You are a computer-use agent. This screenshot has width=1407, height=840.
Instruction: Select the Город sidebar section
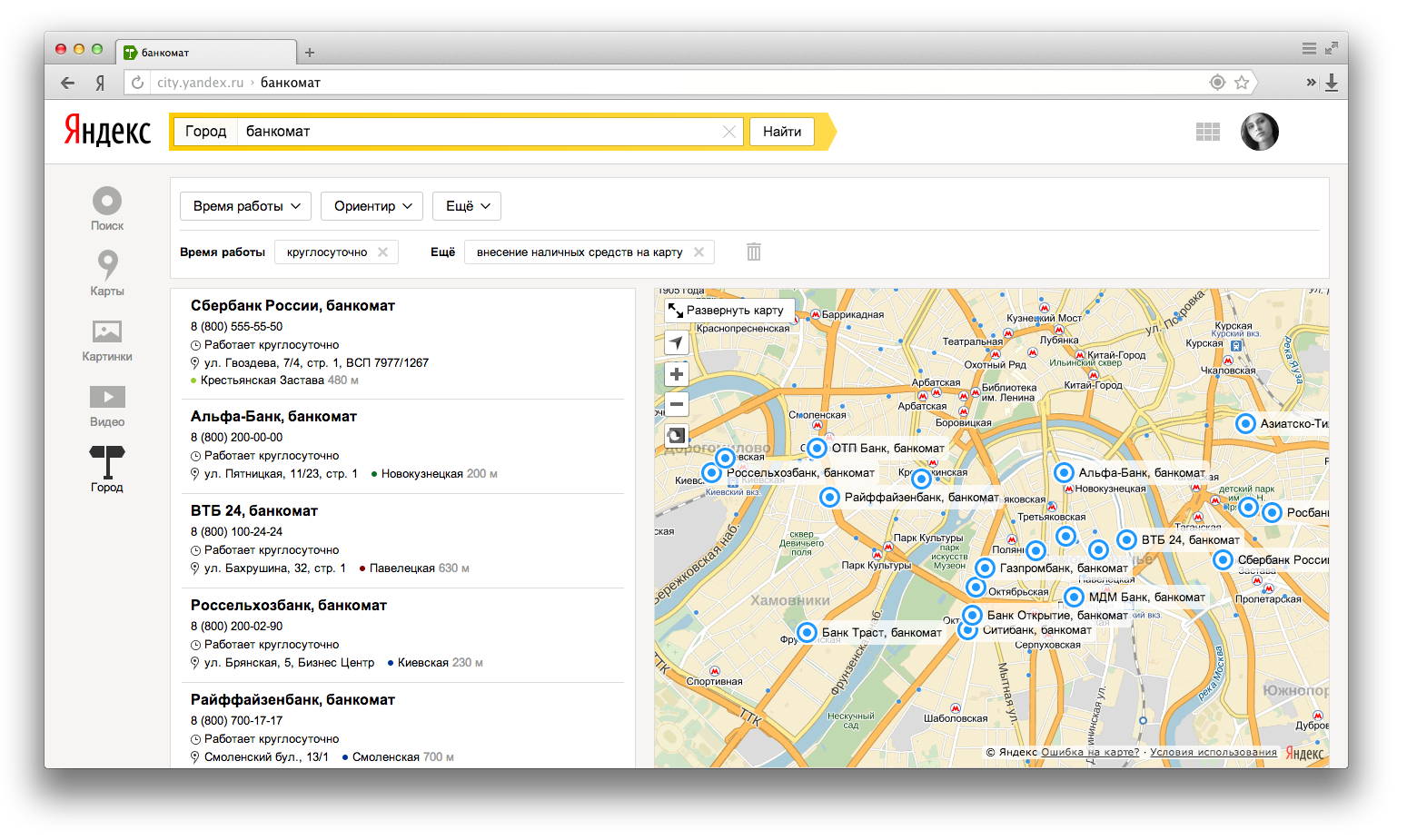[x=107, y=468]
